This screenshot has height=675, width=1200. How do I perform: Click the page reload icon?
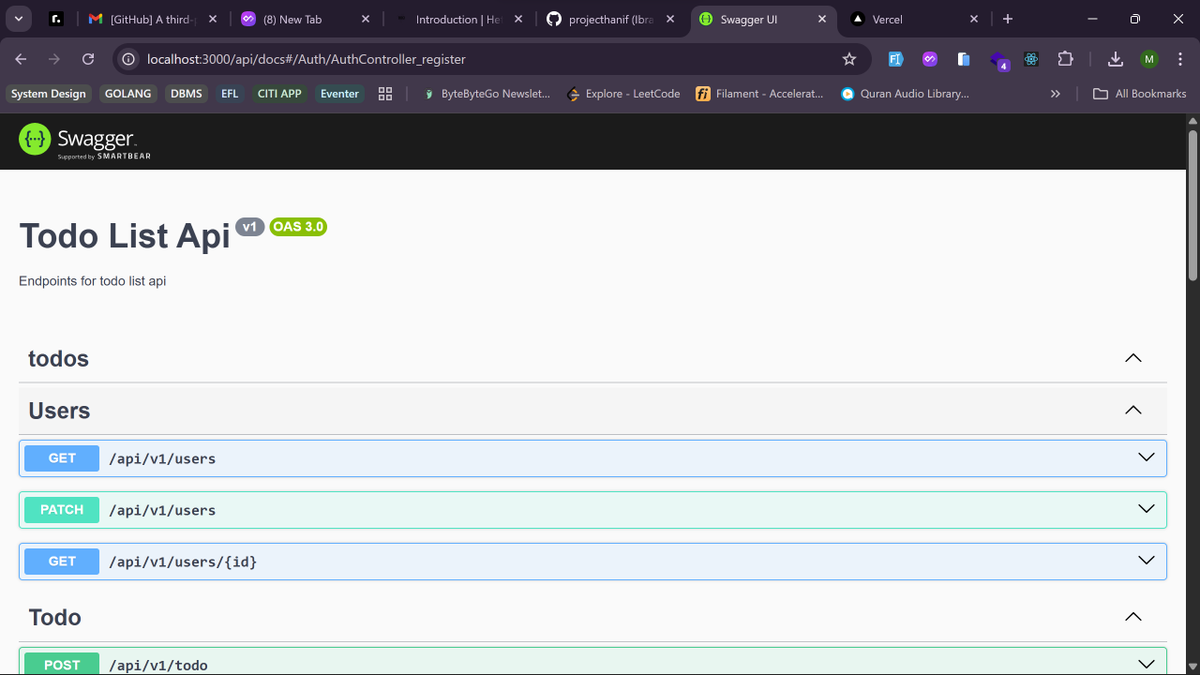[x=88, y=59]
